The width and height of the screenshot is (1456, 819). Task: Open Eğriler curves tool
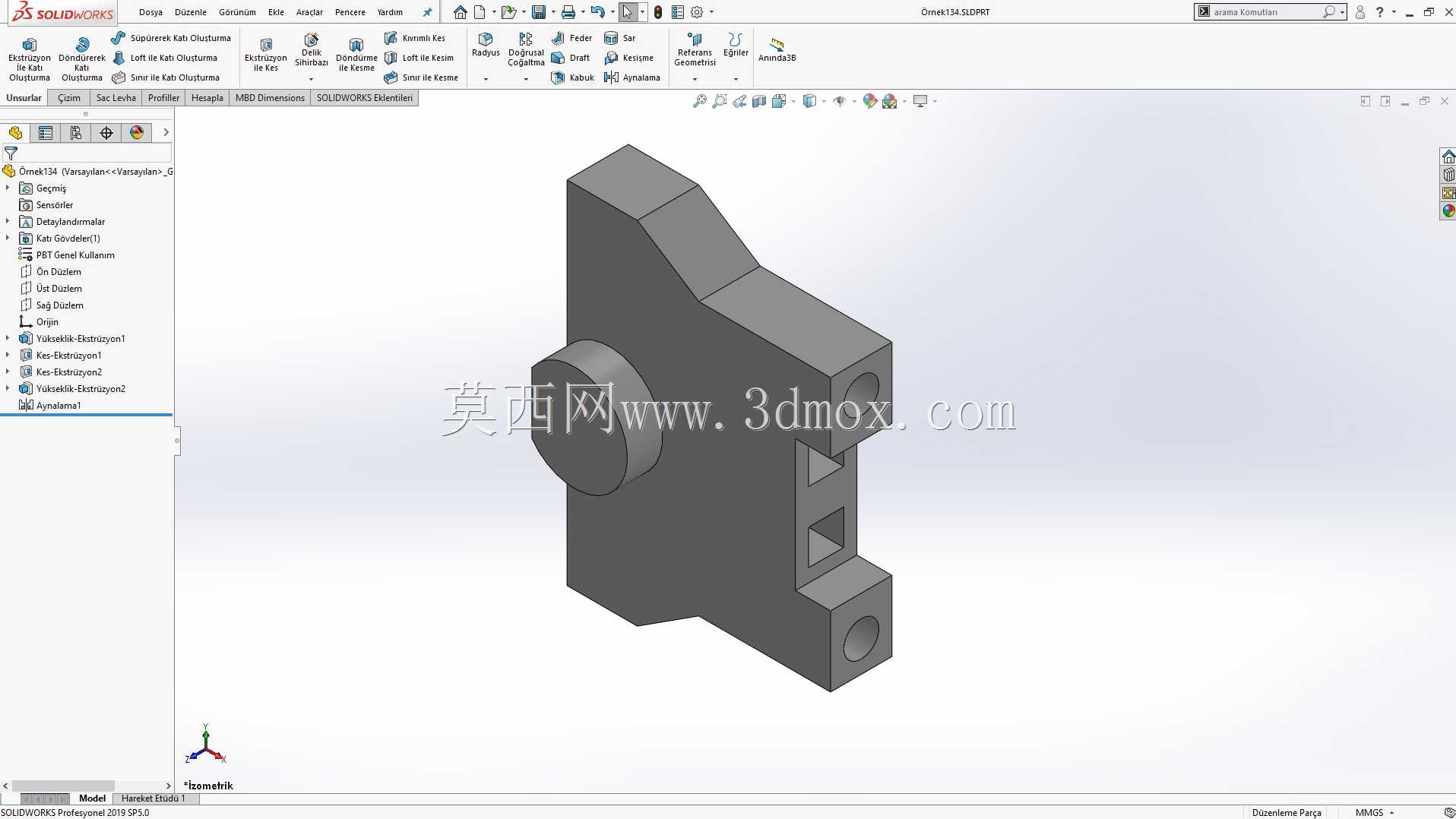tap(736, 45)
